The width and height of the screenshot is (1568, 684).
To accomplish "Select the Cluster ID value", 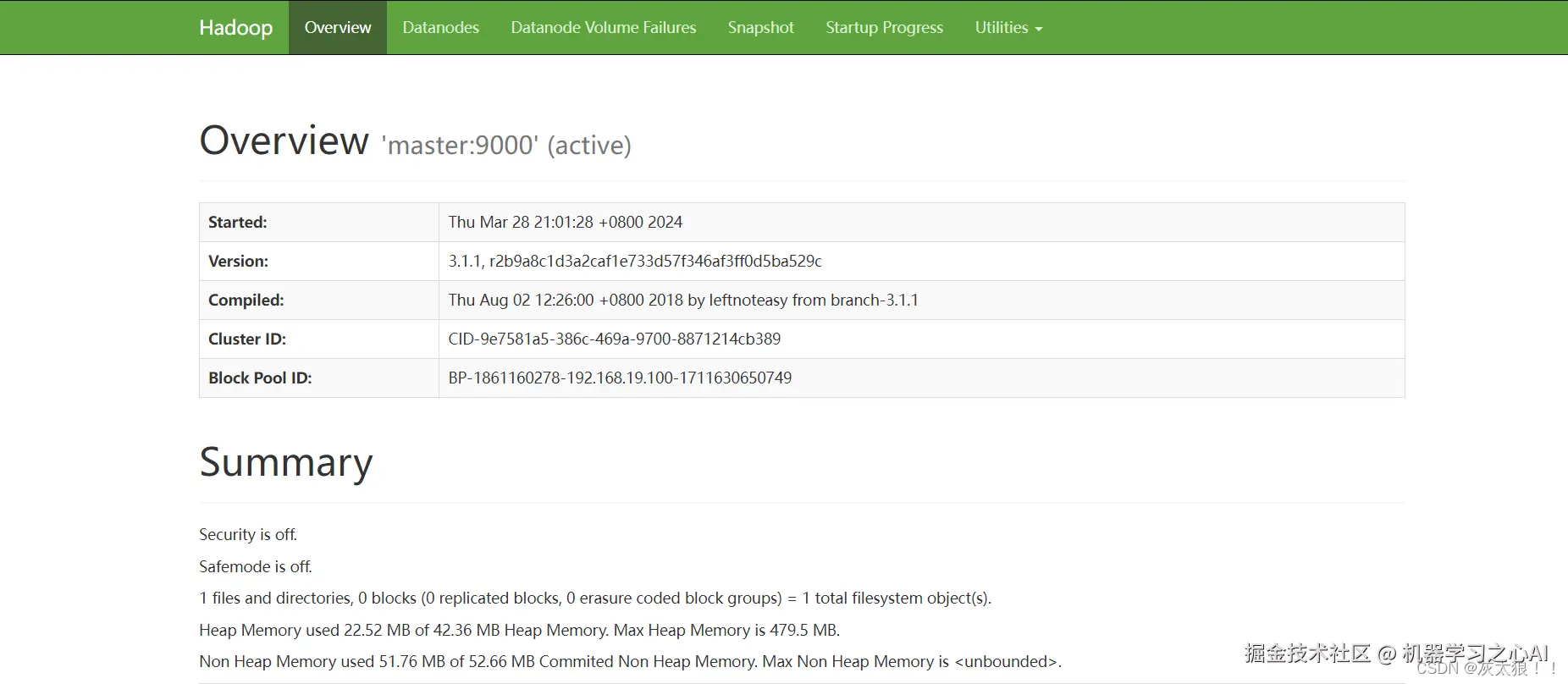I will pos(615,339).
